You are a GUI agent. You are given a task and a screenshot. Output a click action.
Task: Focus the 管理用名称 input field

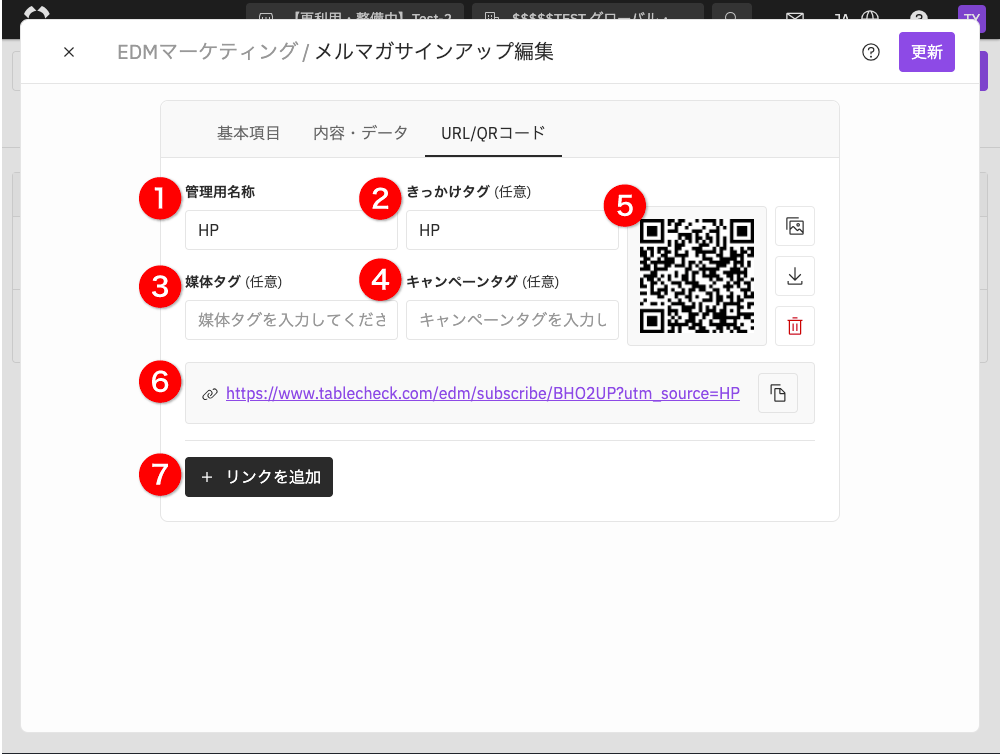[291, 230]
